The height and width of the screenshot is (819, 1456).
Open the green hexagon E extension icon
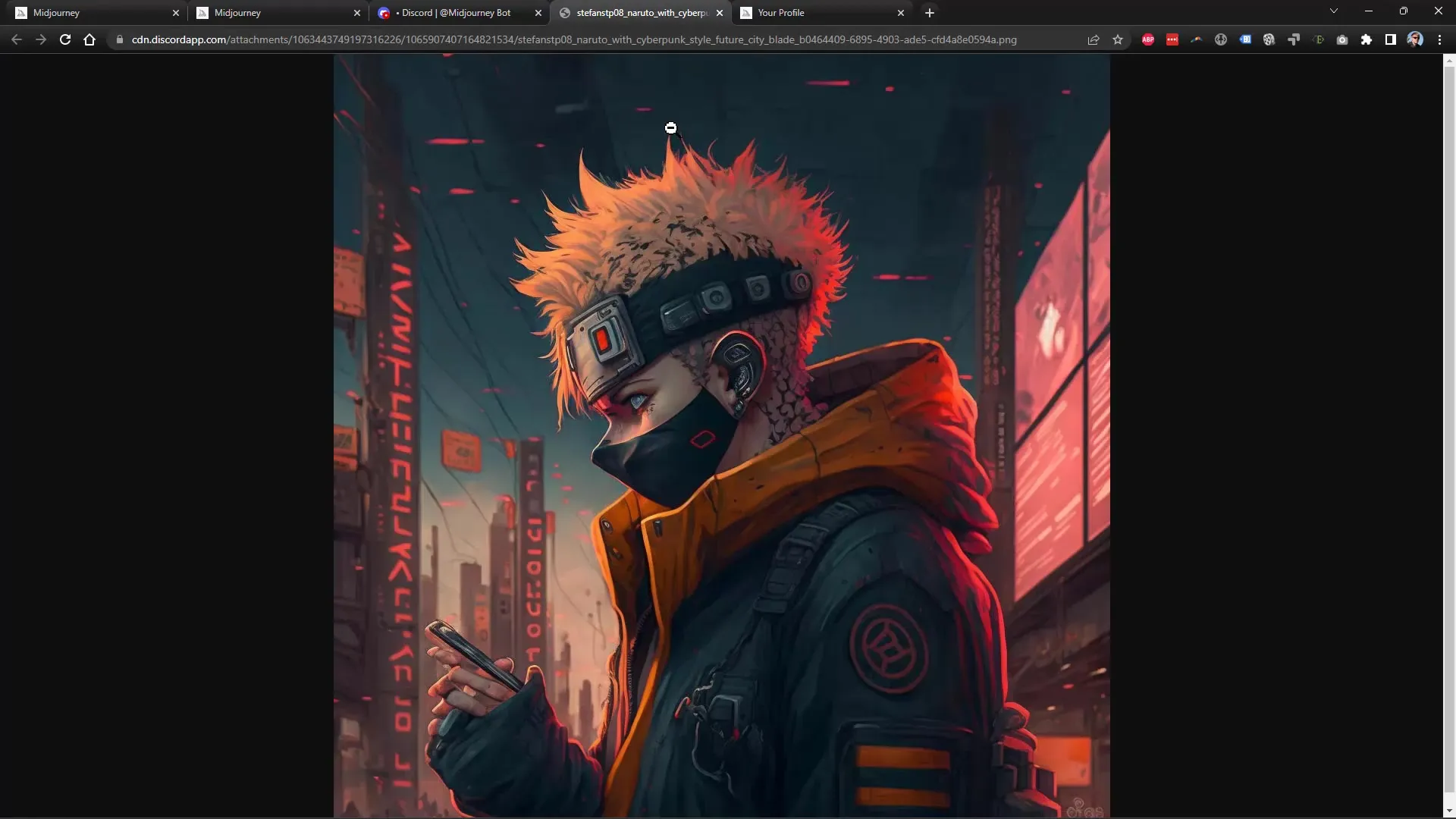tap(1318, 39)
